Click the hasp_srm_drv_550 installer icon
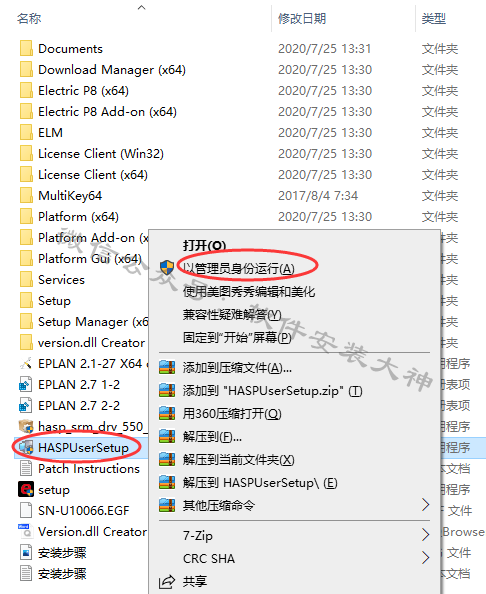This screenshot has width=486, height=594. [26, 427]
